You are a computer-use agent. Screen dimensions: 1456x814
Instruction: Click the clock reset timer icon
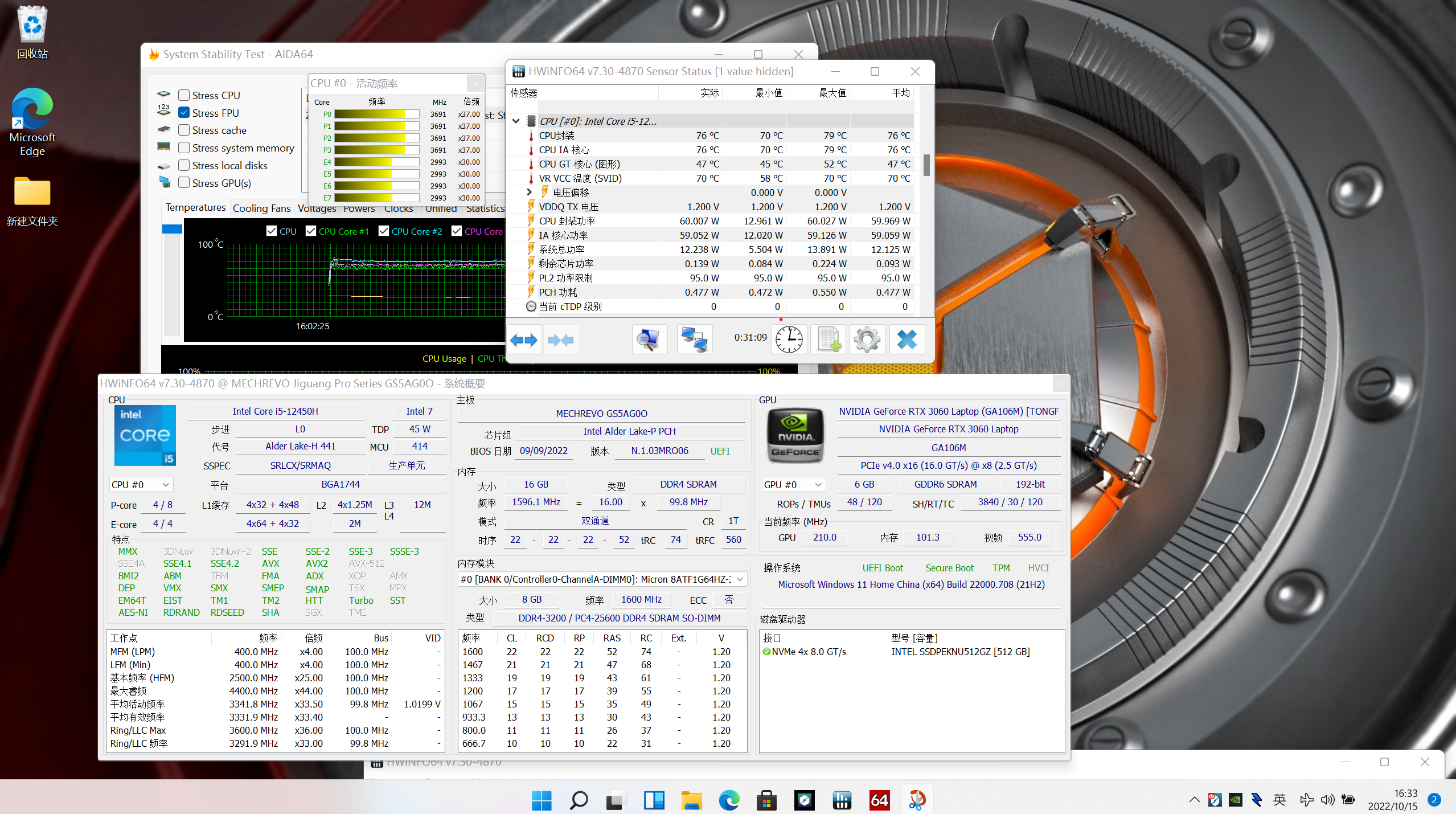click(789, 340)
